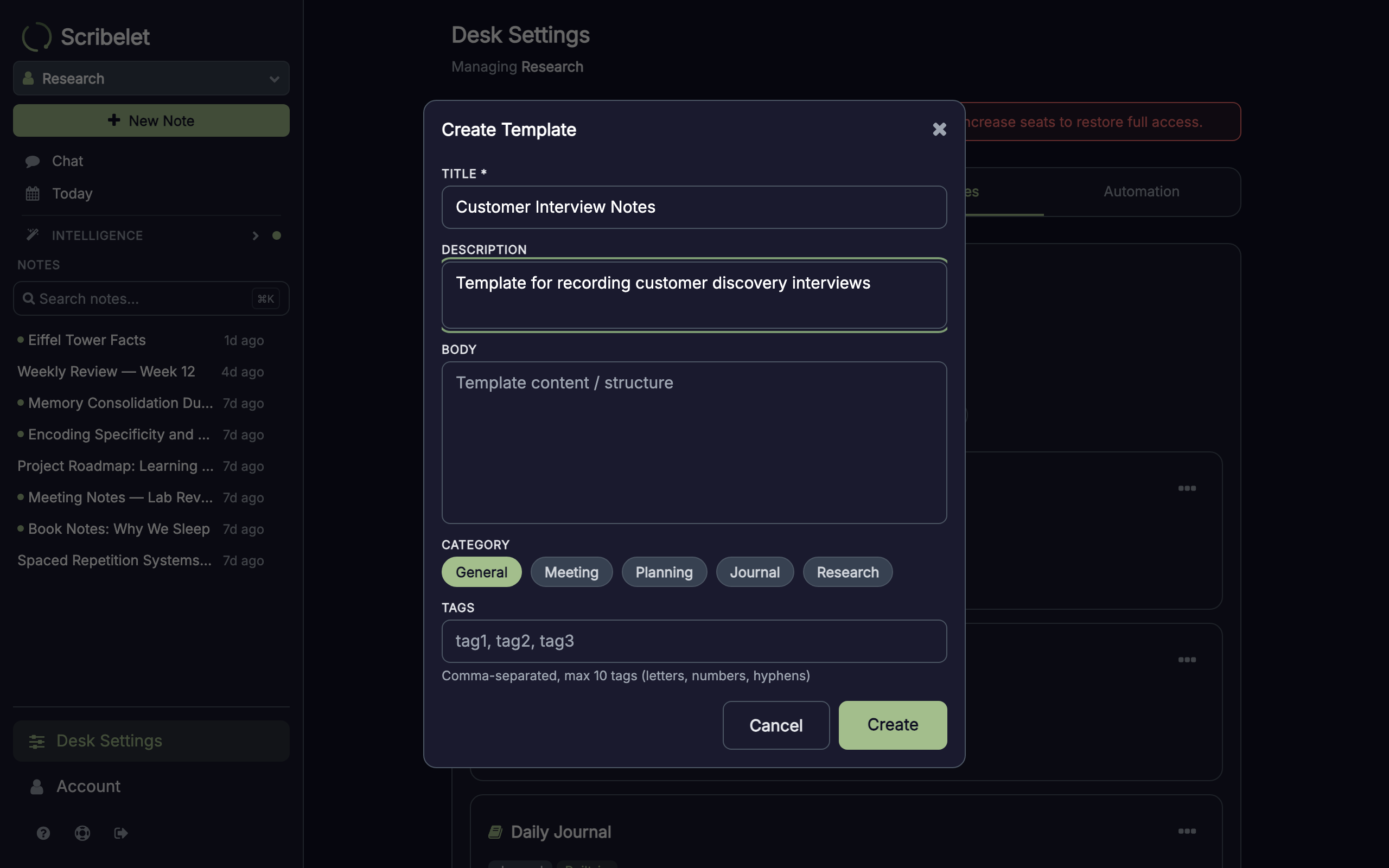
Task: Open the Chat speech bubble icon
Action: (x=33, y=161)
